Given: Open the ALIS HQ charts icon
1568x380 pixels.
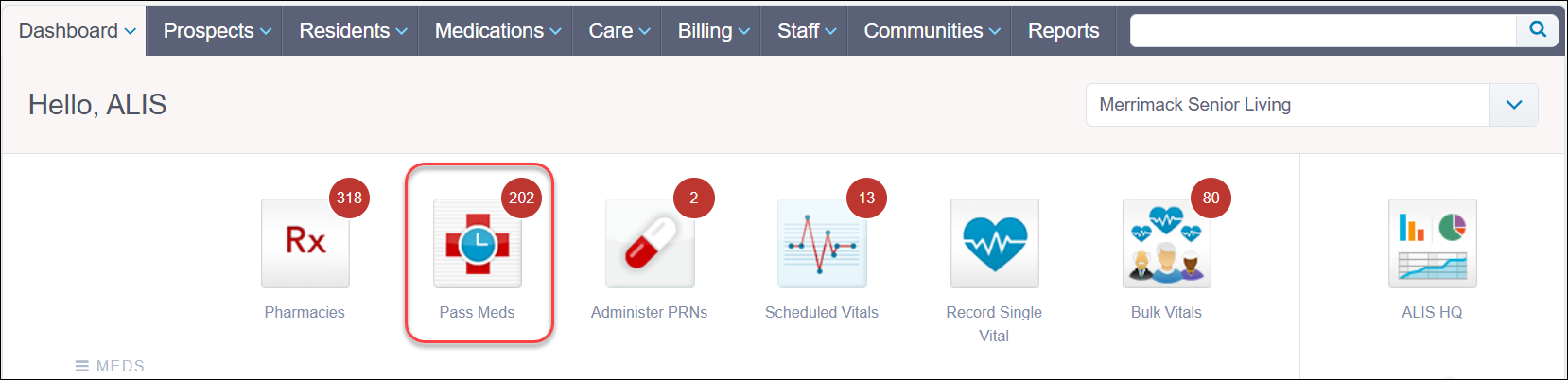Looking at the screenshot, I should [x=1432, y=243].
